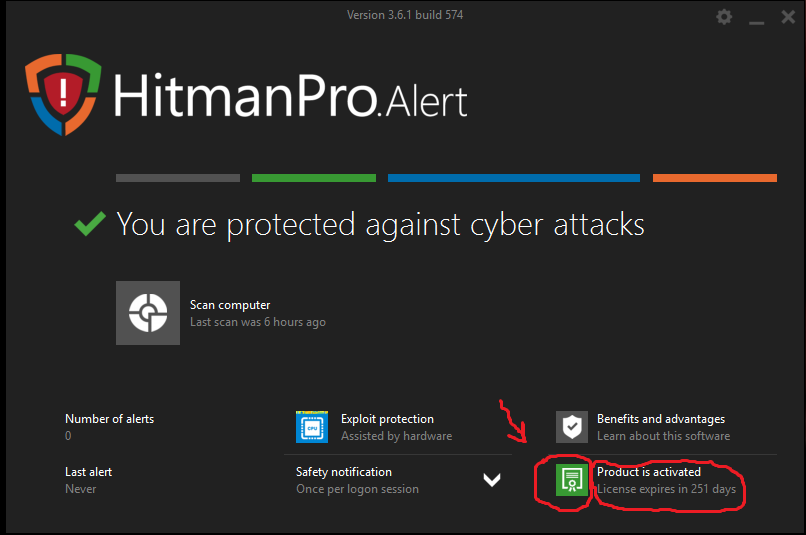Open the settings gear icon
Viewport: 806px width, 535px height.
point(725,17)
